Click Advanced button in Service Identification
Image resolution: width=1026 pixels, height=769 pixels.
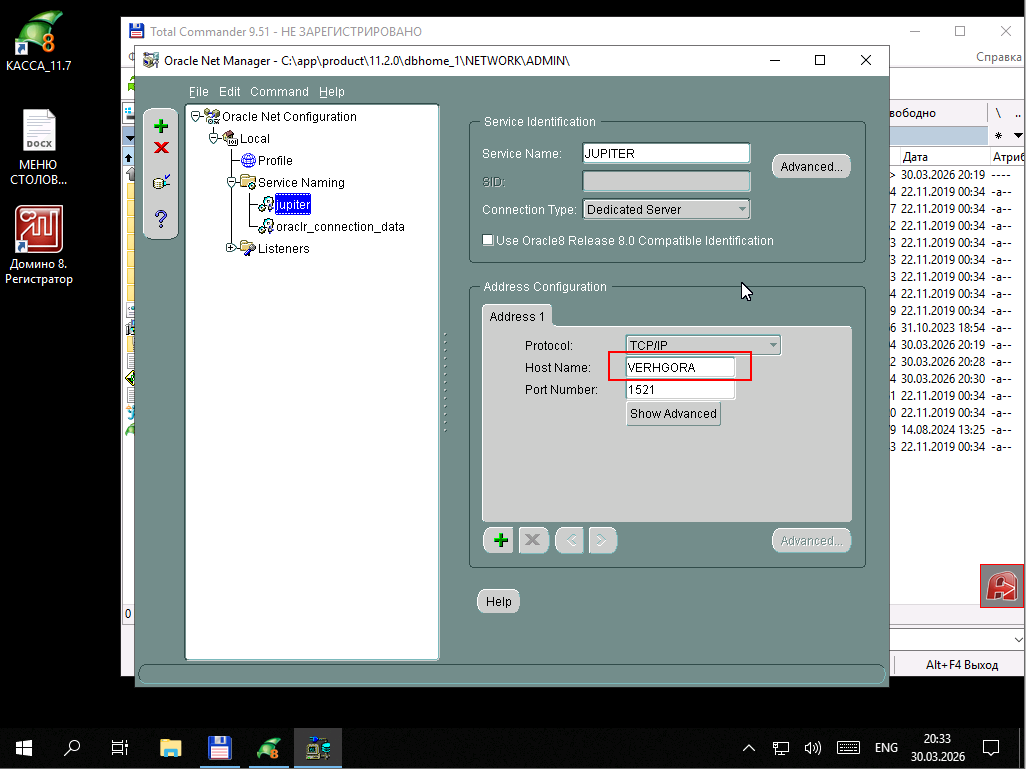(811, 167)
